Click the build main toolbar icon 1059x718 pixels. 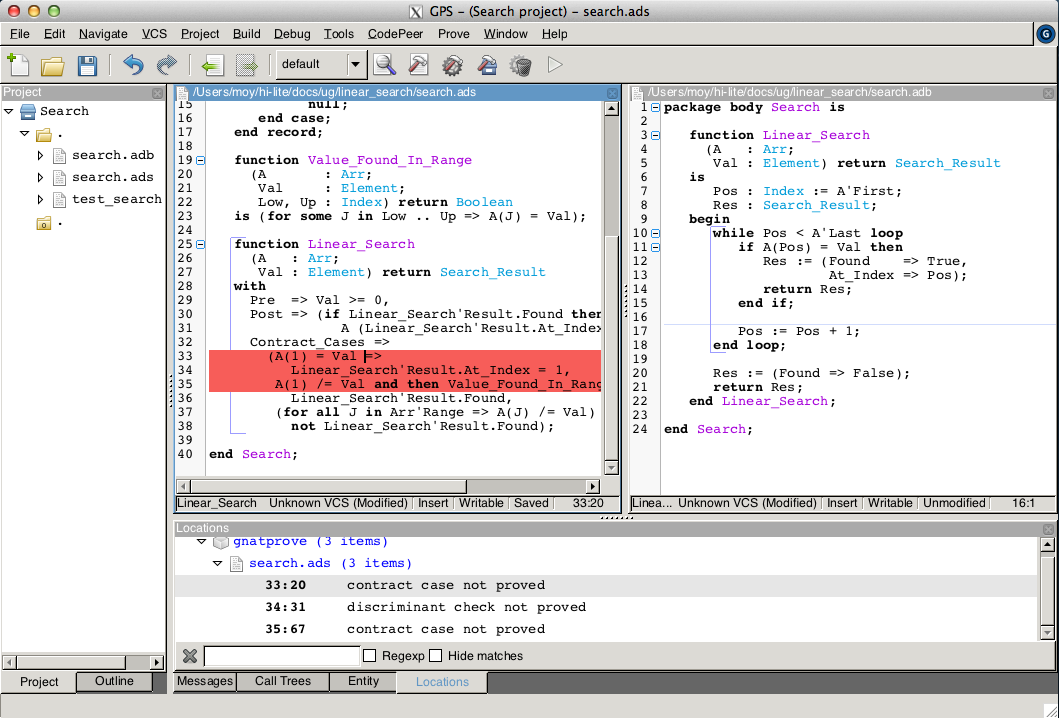click(487, 65)
